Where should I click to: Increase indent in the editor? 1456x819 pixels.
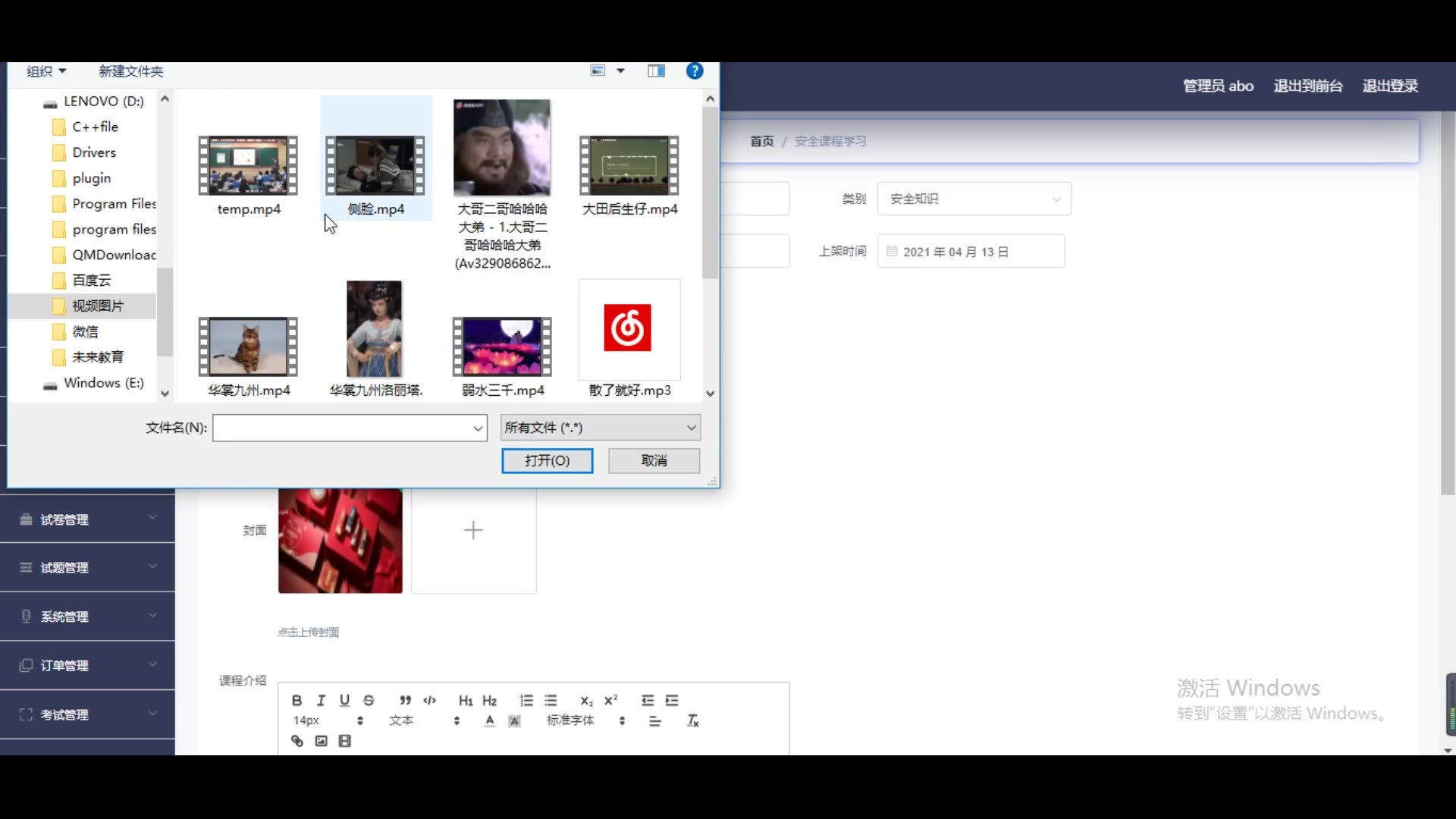[x=672, y=700]
